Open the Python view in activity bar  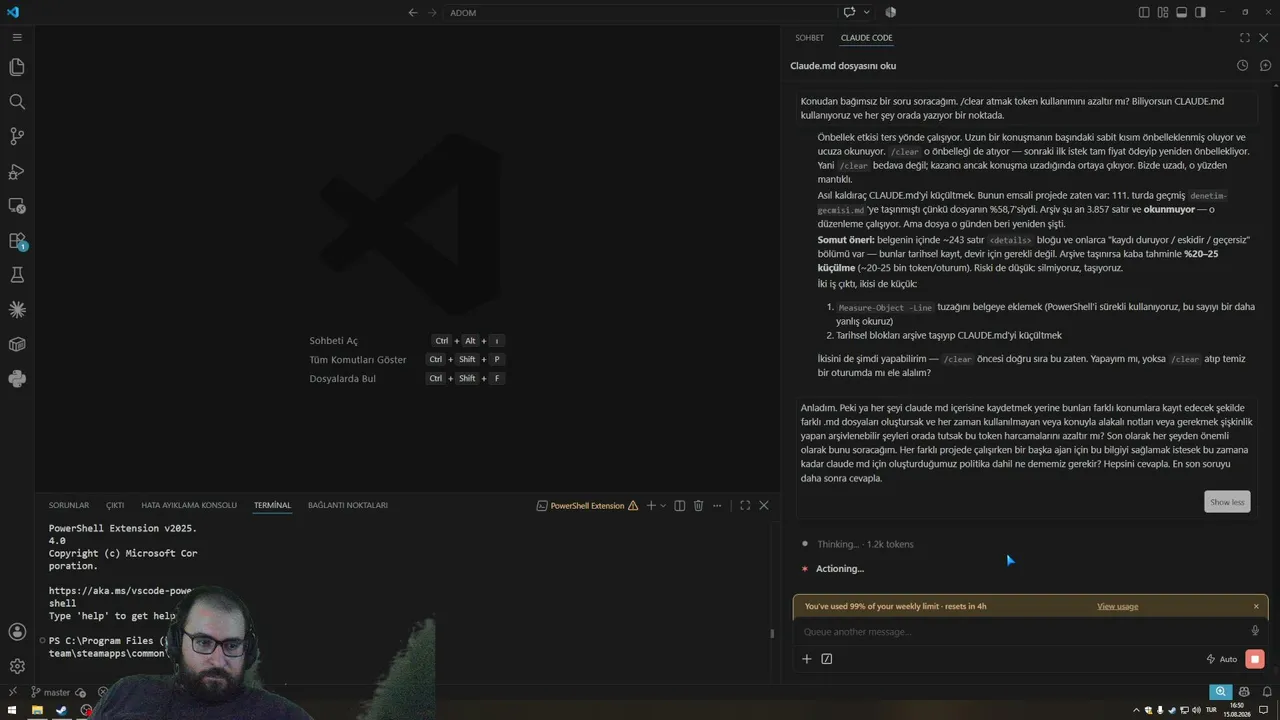coord(17,379)
